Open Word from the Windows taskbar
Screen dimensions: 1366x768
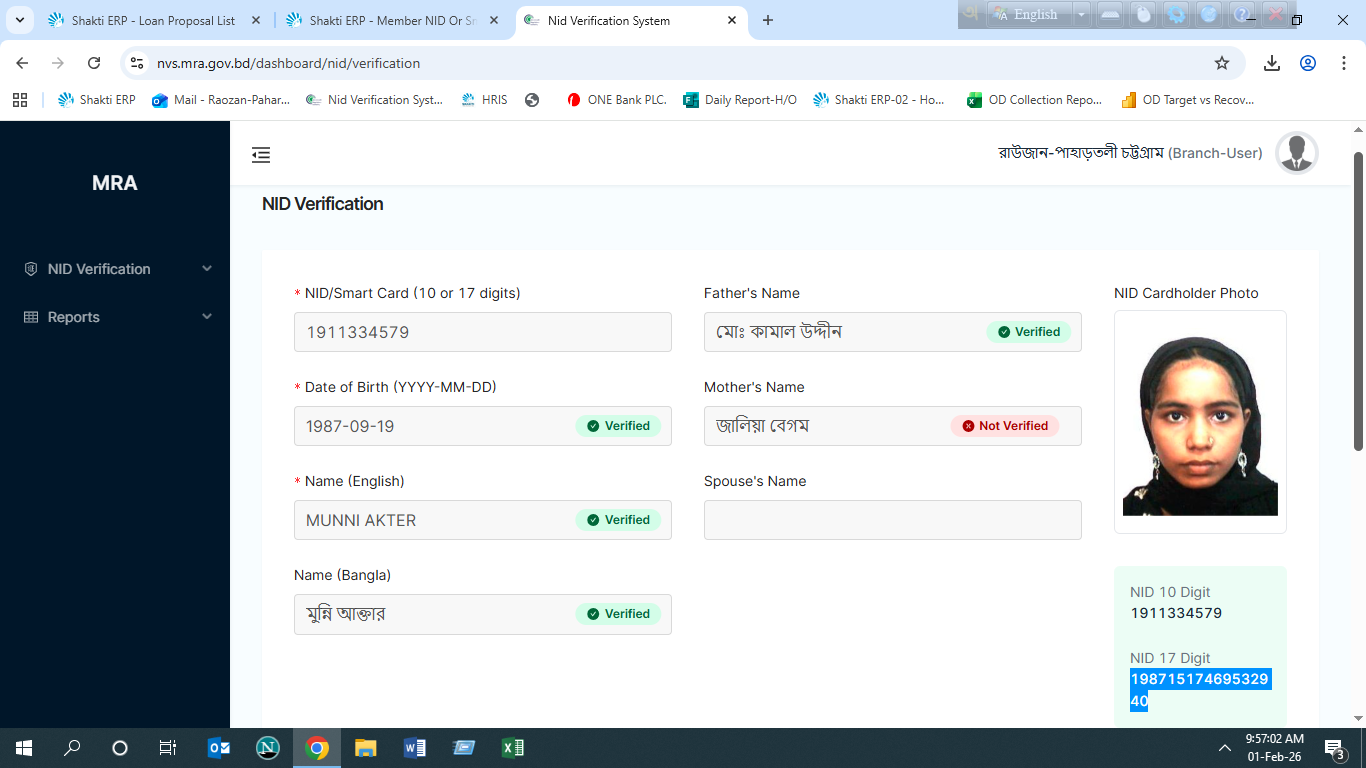[x=414, y=748]
